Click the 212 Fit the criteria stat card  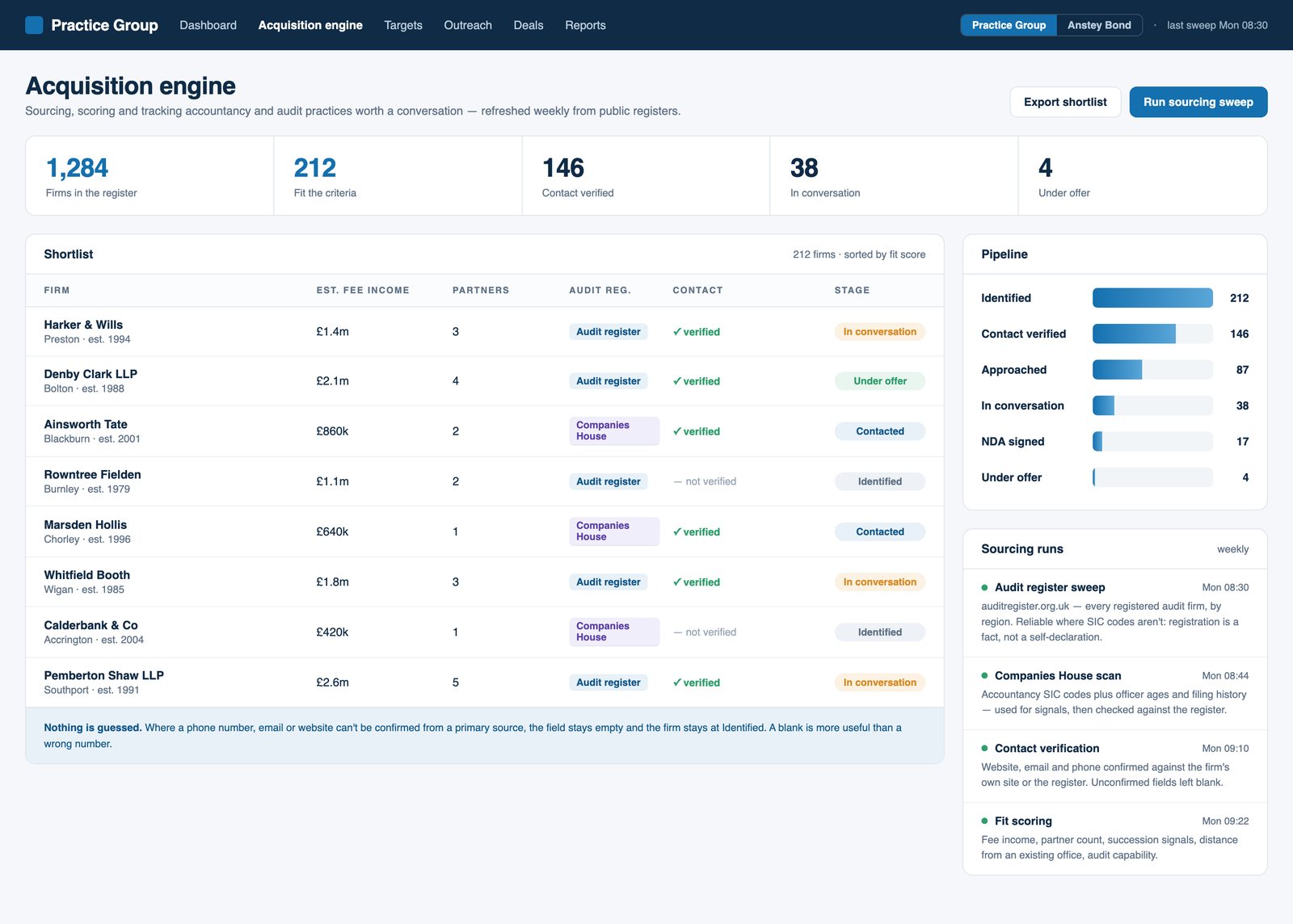[x=398, y=175]
